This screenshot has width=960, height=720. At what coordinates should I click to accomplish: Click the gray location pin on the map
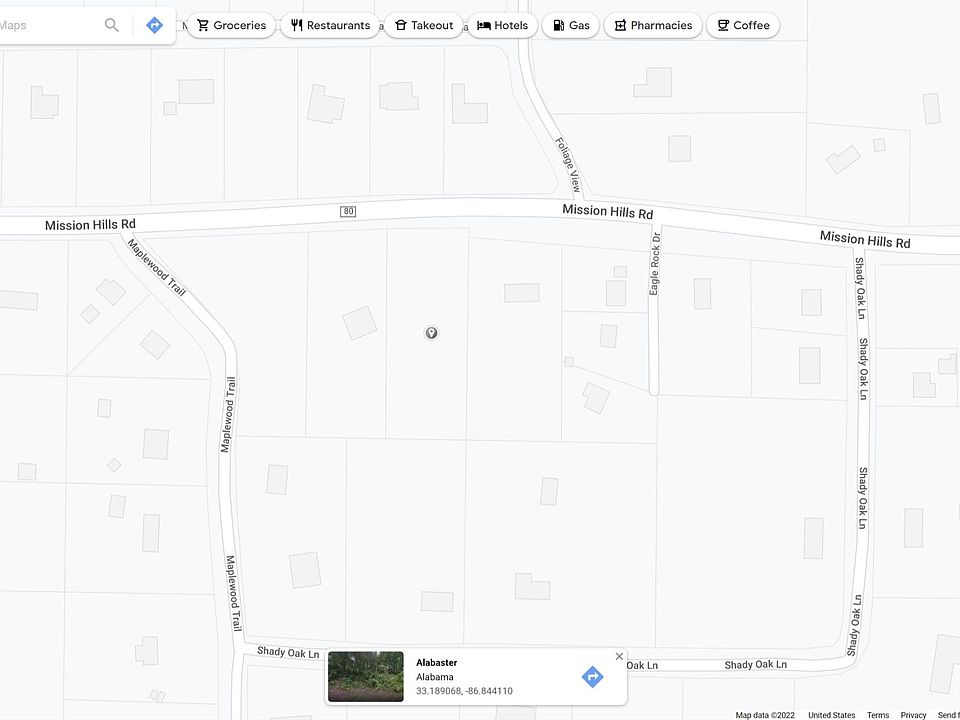431,332
